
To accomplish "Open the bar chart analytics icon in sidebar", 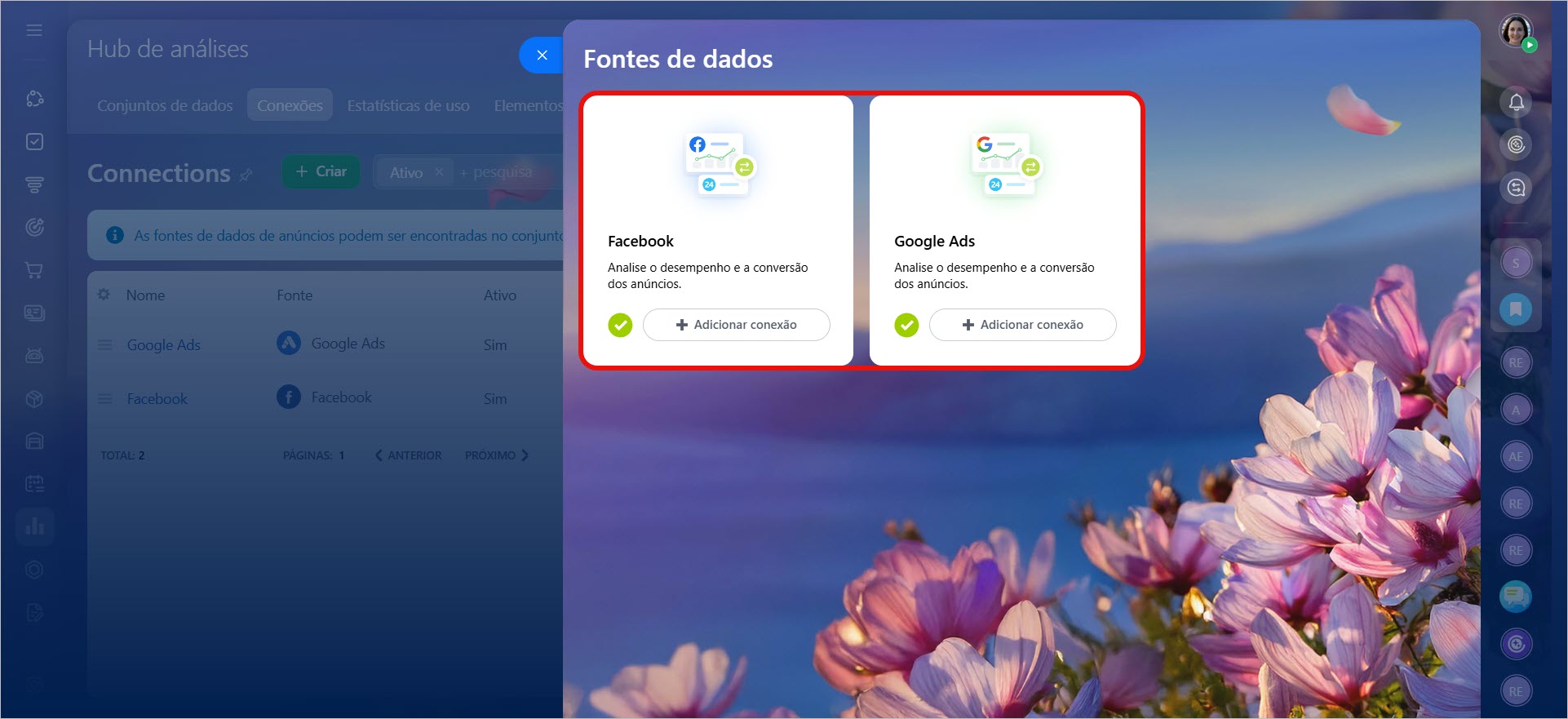I will pyautogui.click(x=34, y=526).
